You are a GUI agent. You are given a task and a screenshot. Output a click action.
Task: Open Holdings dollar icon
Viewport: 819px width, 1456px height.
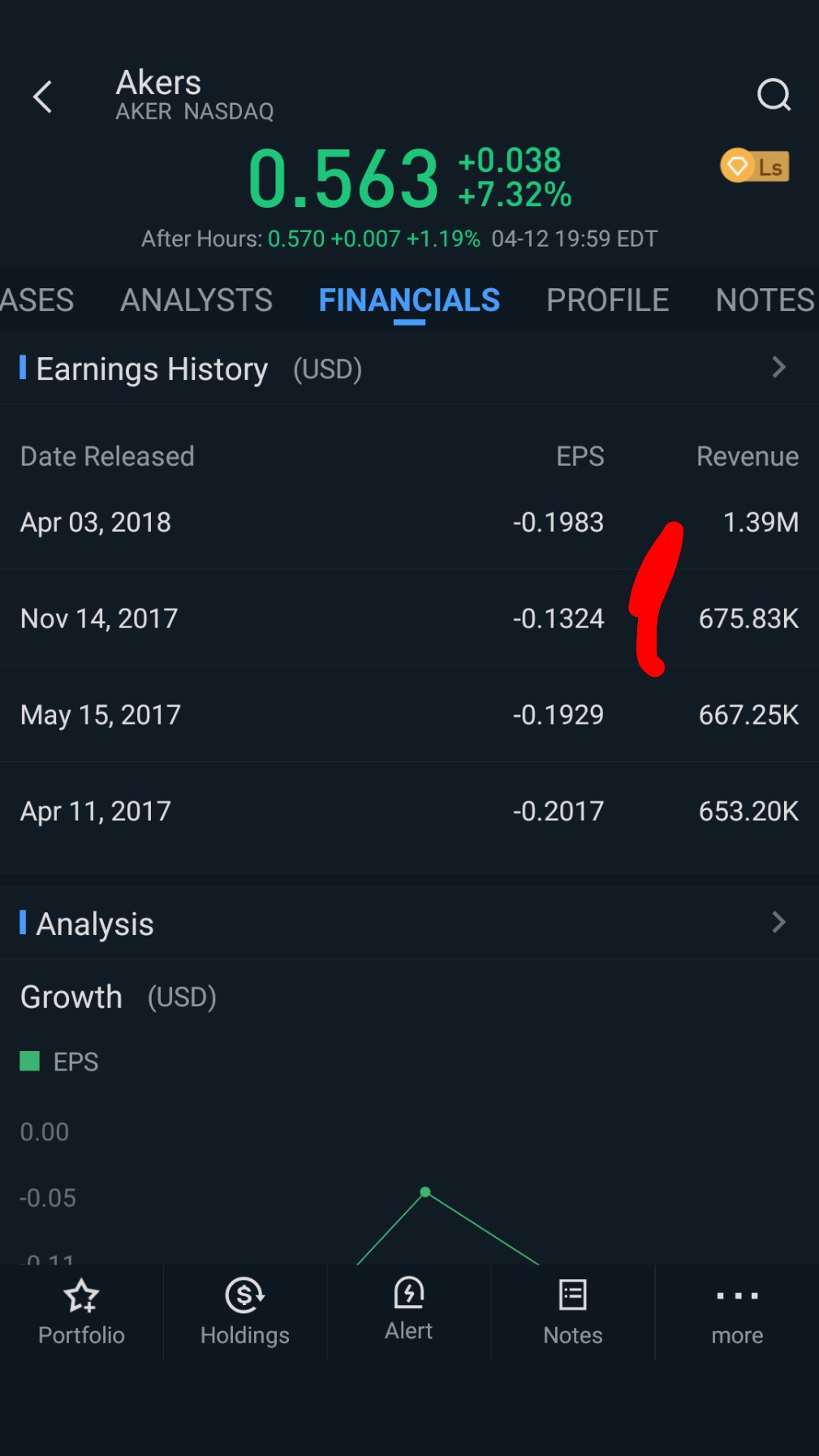[245, 1296]
